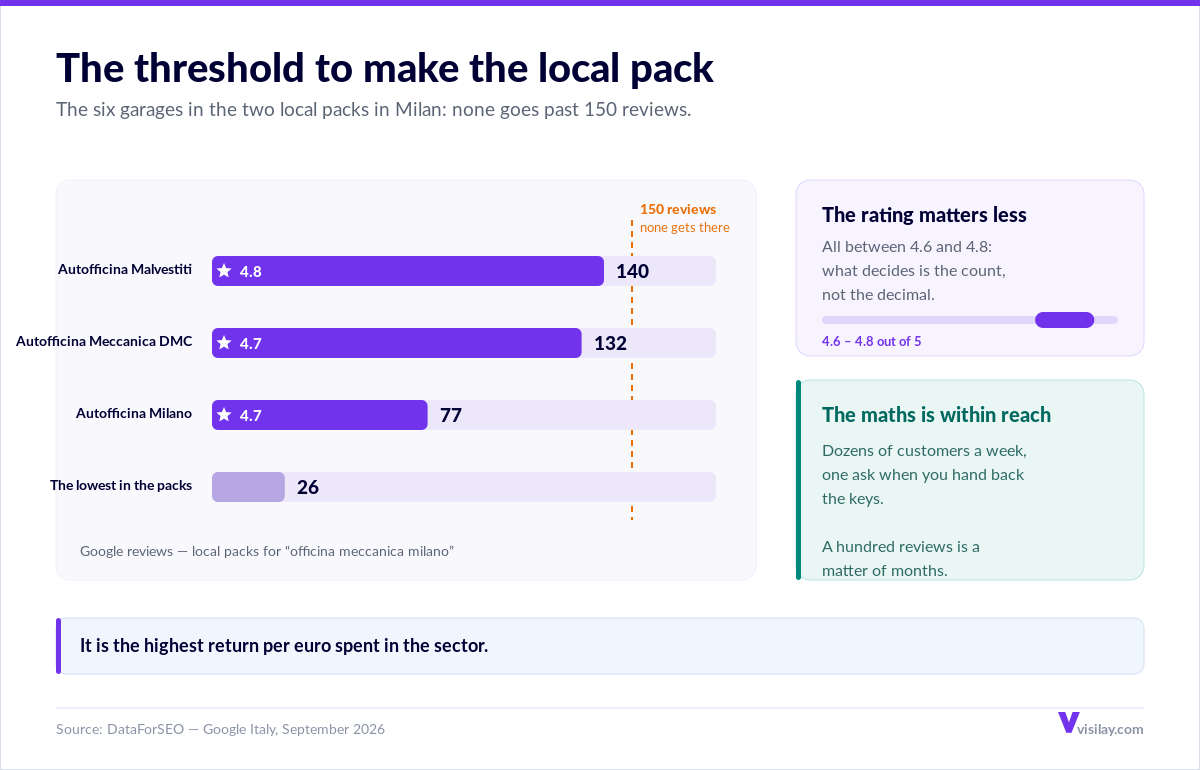Click '4.6 – 4.8 out of 5' caption
Screen dimensions: 1200x770
point(871,341)
